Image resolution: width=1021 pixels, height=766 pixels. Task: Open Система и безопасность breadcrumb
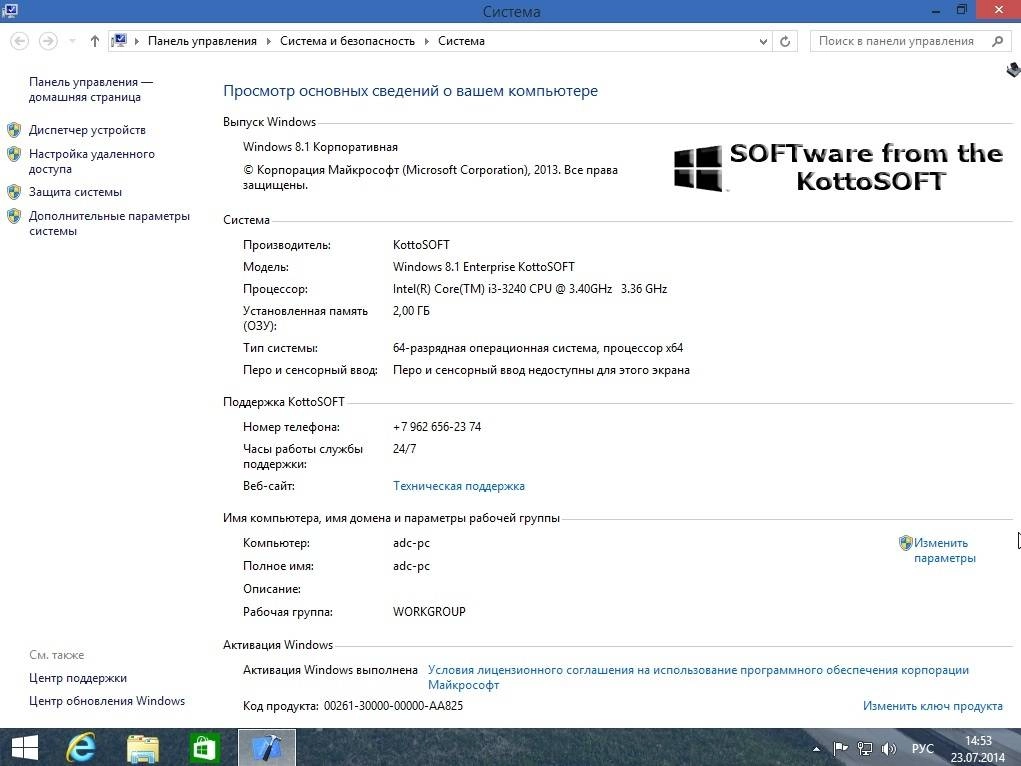click(x=347, y=41)
